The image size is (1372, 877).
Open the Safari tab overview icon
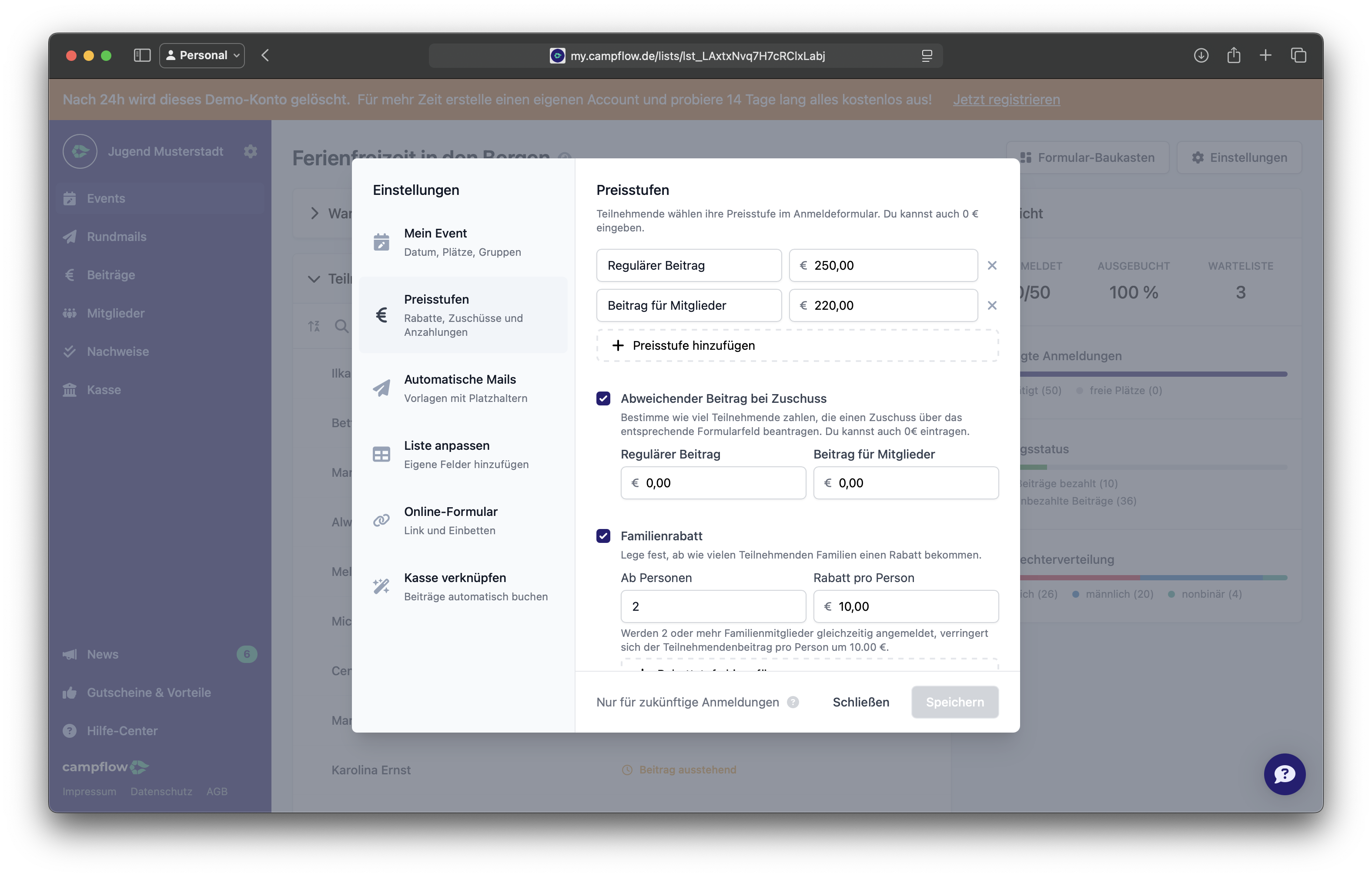pyautogui.click(x=1298, y=55)
